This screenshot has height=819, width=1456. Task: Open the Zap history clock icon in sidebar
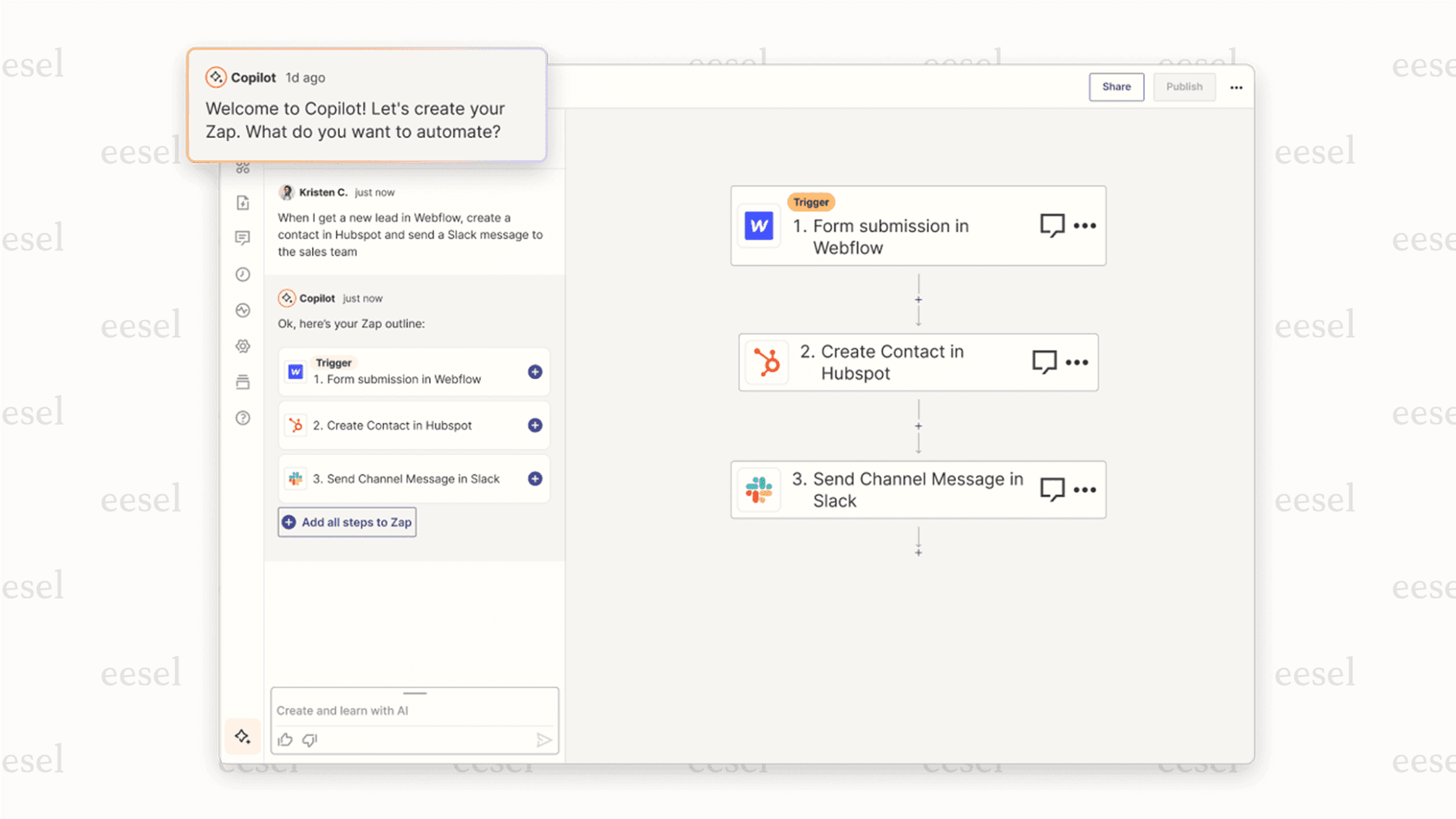click(x=243, y=274)
